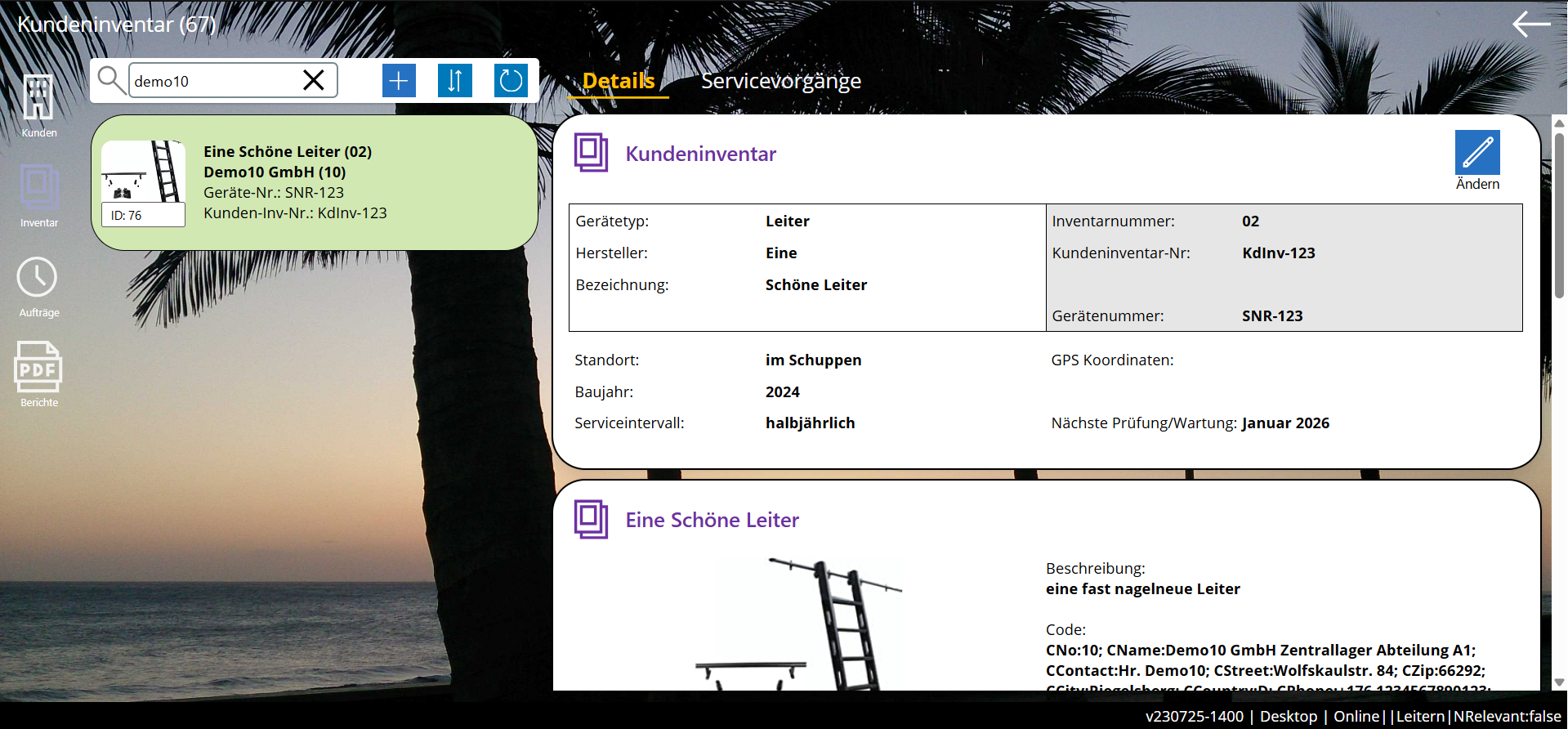Image resolution: width=1568 pixels, height=729 pixels.
Task: Click the Januar 2026 next inspection date
Action: click(x=1285, y=423)
